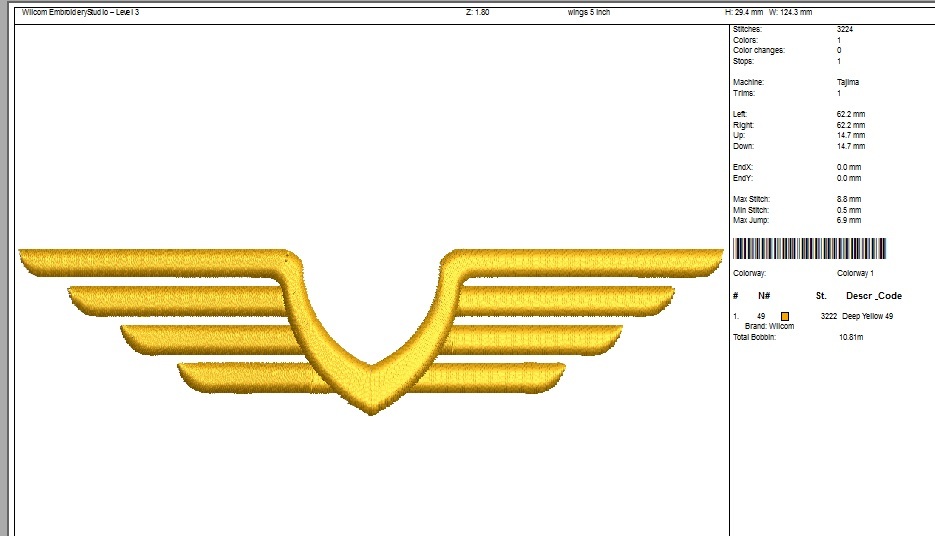This screenshot has width=935, height=536.
Task: Click the Deep Yellow color swatch
Action: 785,317
